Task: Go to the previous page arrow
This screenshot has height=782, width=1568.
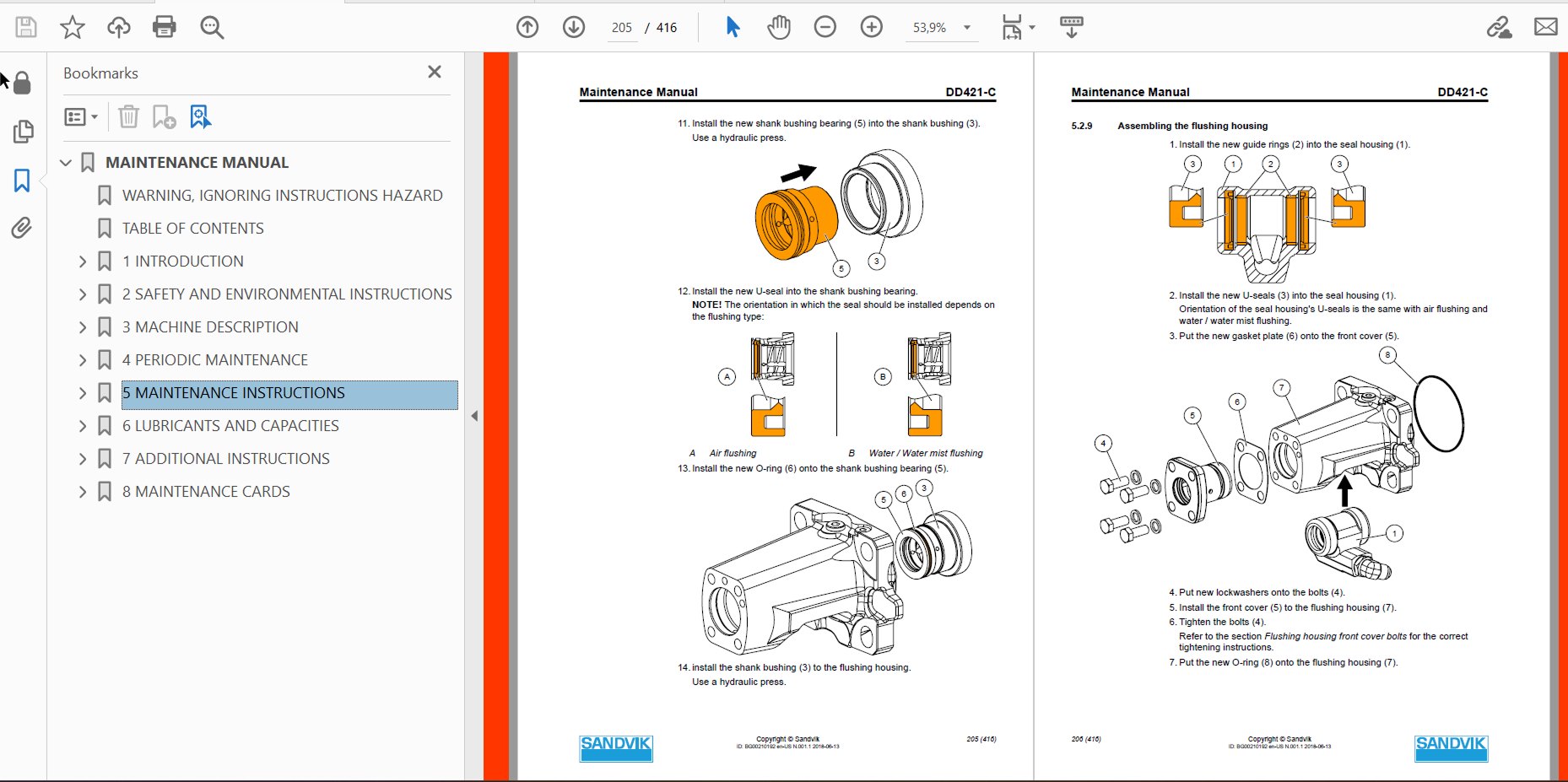Action: coord(527,27)
